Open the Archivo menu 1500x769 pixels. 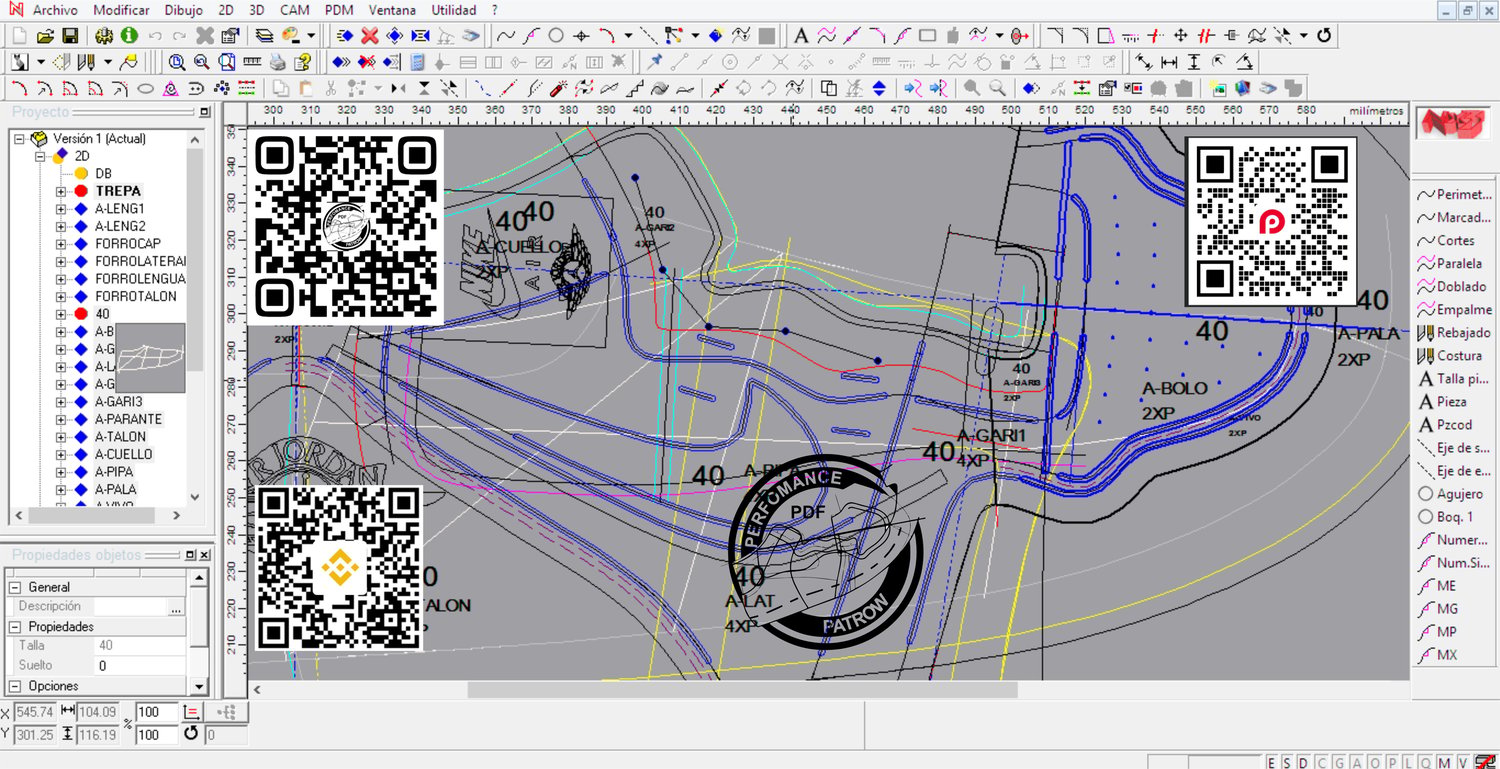(x=55, y=10)
